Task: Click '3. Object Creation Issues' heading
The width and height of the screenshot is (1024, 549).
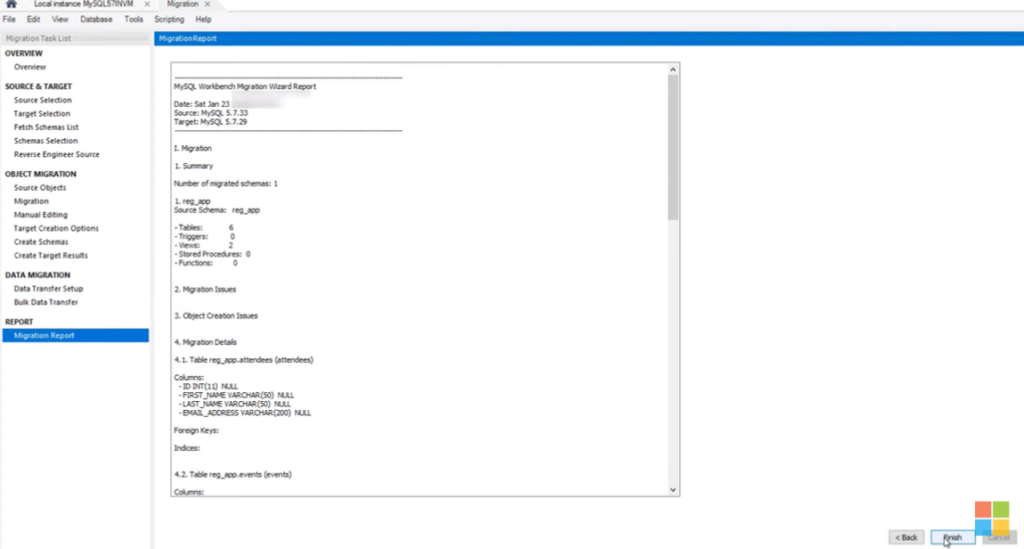Action: click(x=216, y=316)
